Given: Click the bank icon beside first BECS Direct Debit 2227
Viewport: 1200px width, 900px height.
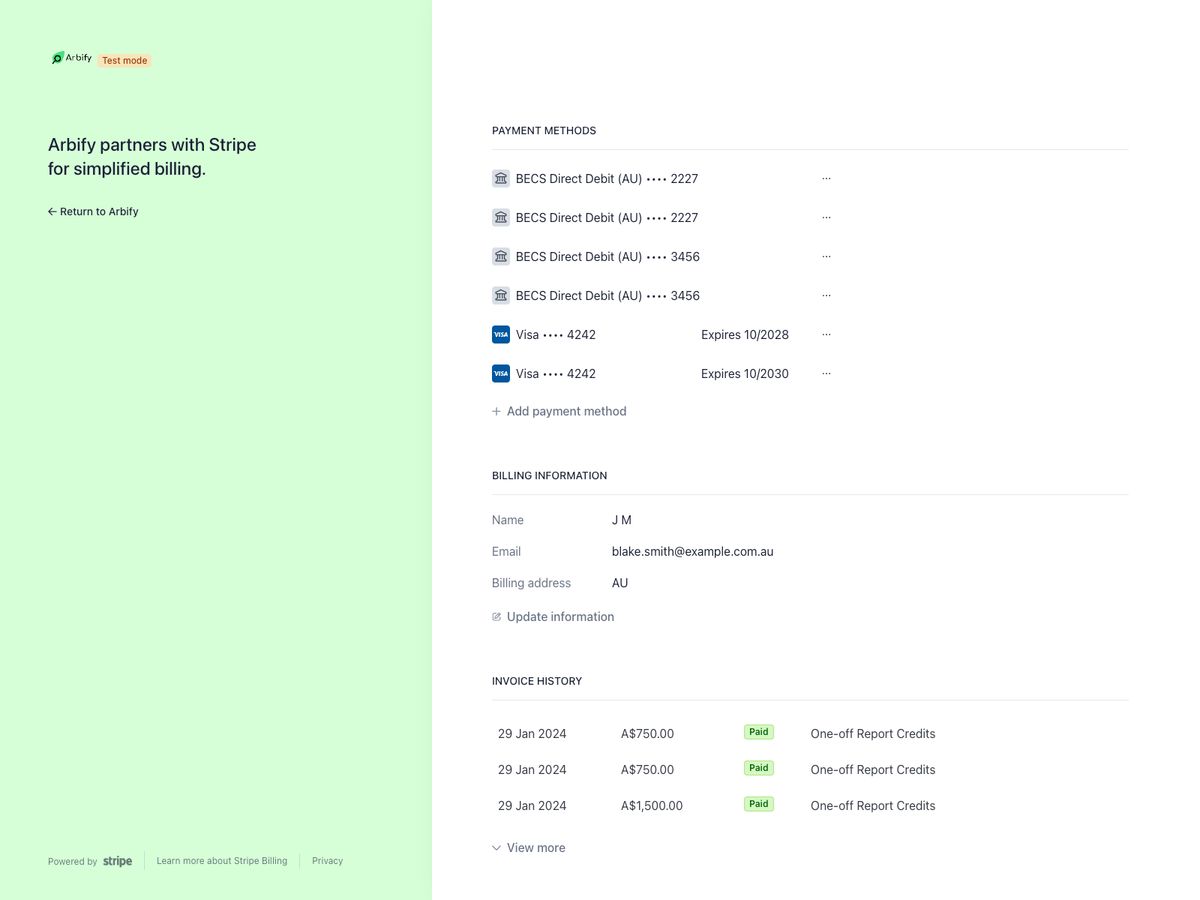Looking at the screenshot, I should point(500,178).
